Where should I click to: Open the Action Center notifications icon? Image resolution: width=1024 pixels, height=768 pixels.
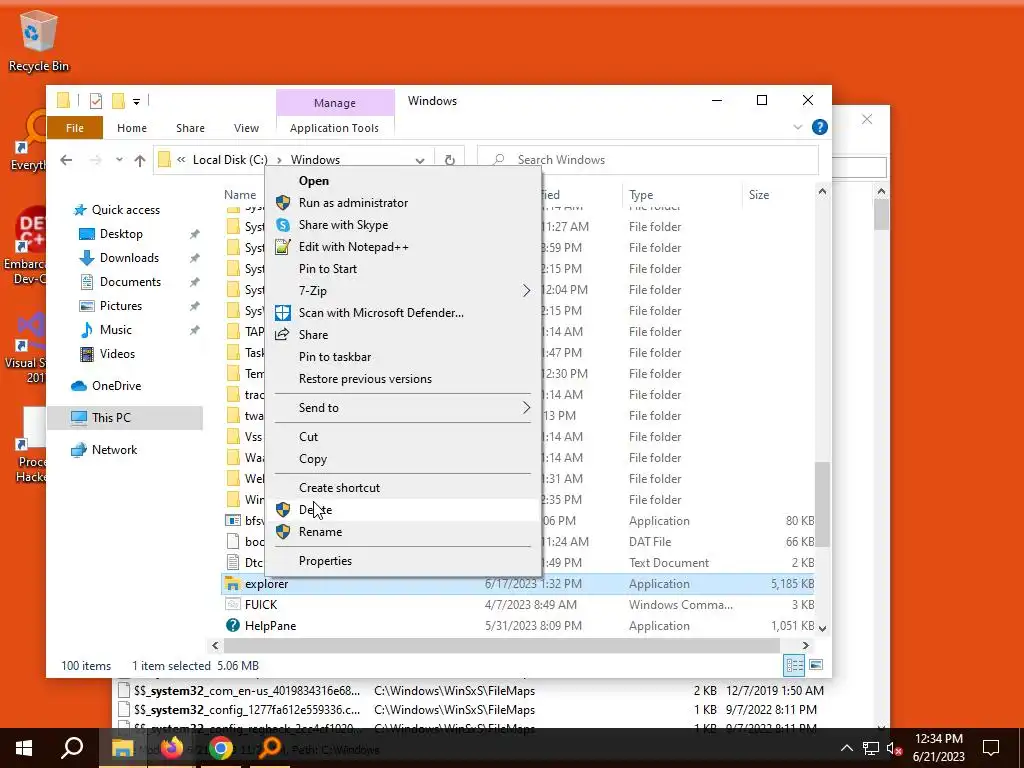point(991,748)
